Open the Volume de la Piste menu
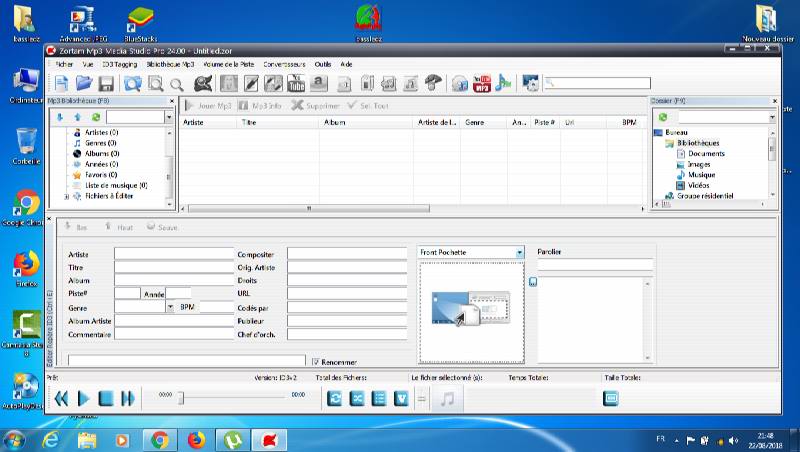Image resolution: width=800 pixels, height=452 pixels. [229, 64]
